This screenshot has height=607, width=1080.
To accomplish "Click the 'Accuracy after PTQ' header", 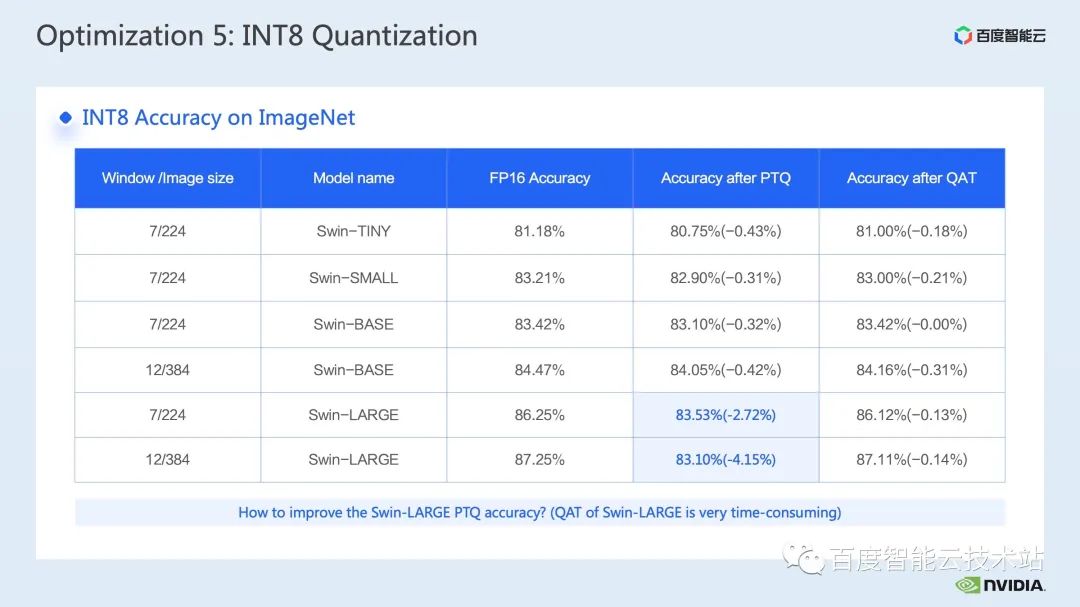I will 726,178.
